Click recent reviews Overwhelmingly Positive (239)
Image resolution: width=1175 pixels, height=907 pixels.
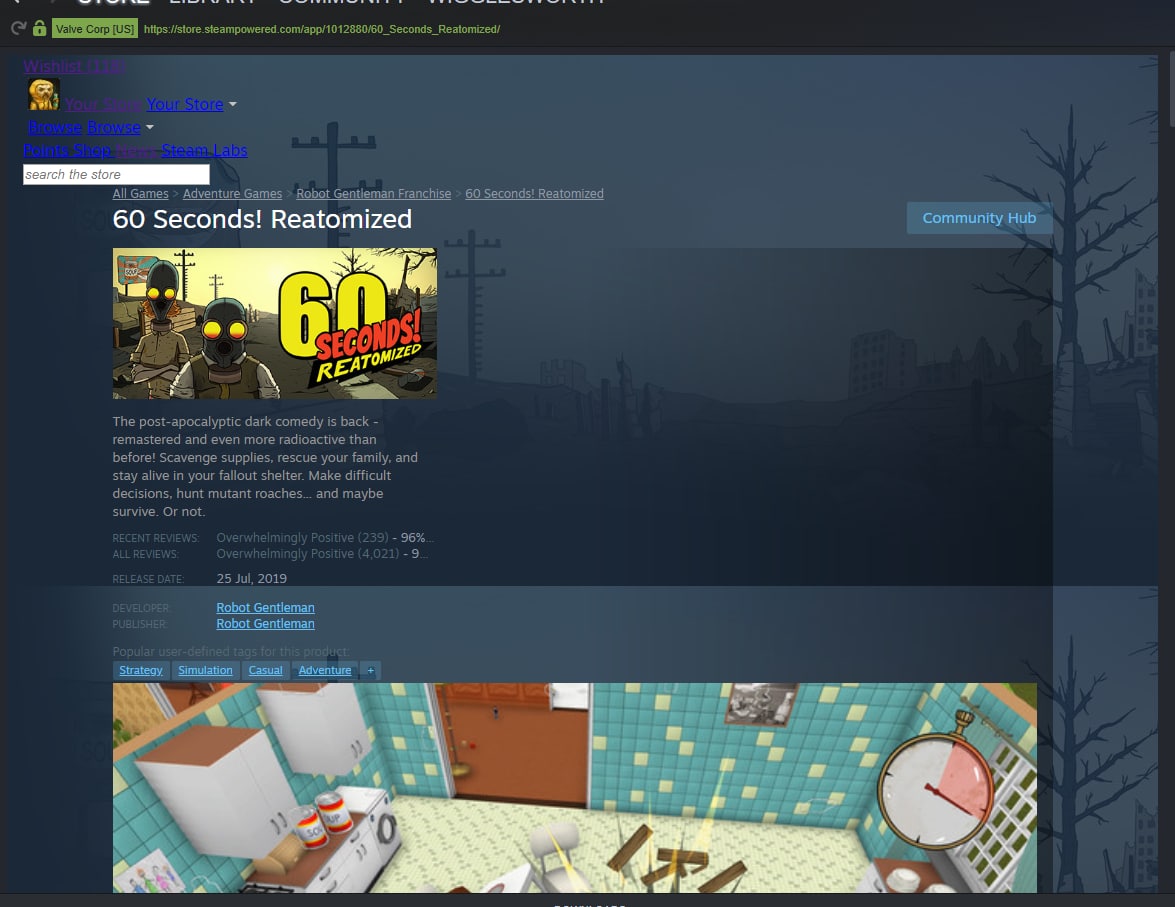[302, 537]
